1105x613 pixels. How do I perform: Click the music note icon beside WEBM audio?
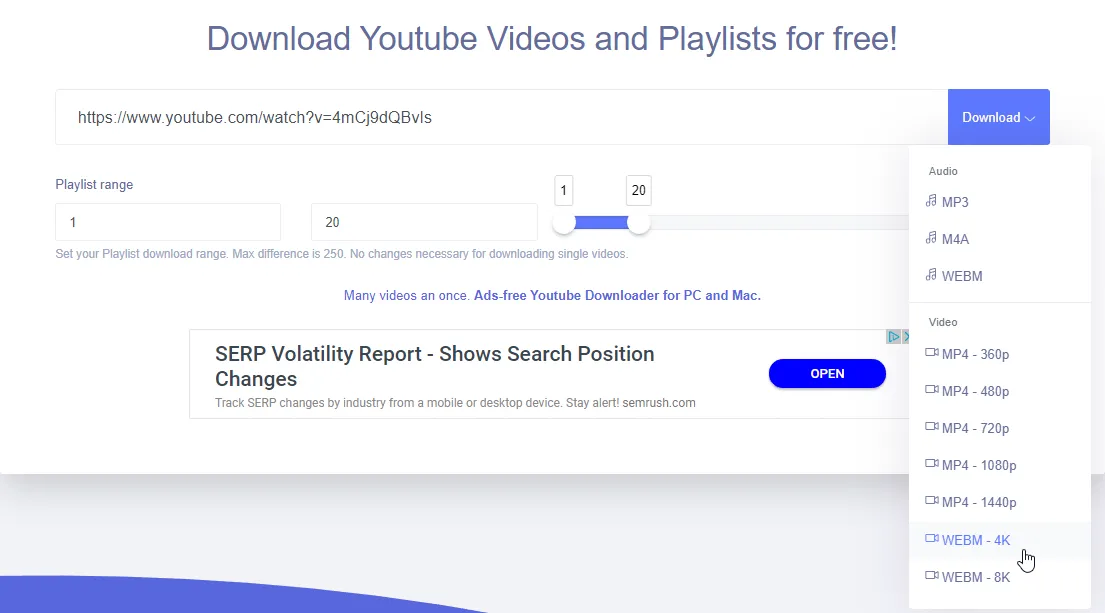point(931,275)
